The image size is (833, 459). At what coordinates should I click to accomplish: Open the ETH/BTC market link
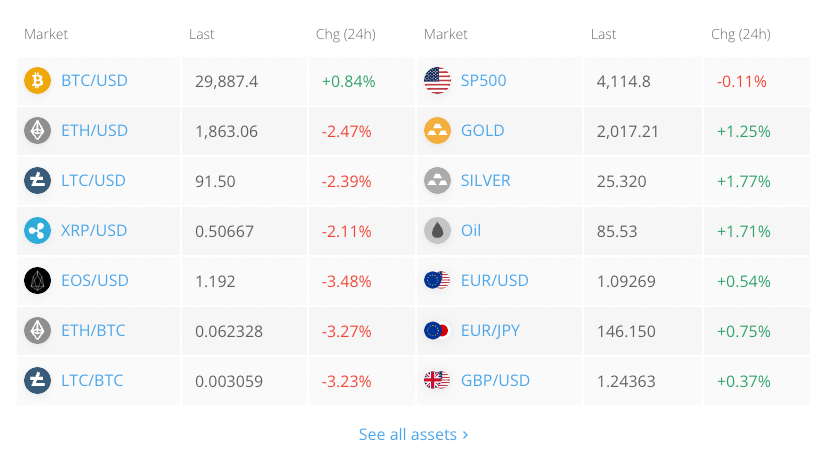click(x=93, y=330)
